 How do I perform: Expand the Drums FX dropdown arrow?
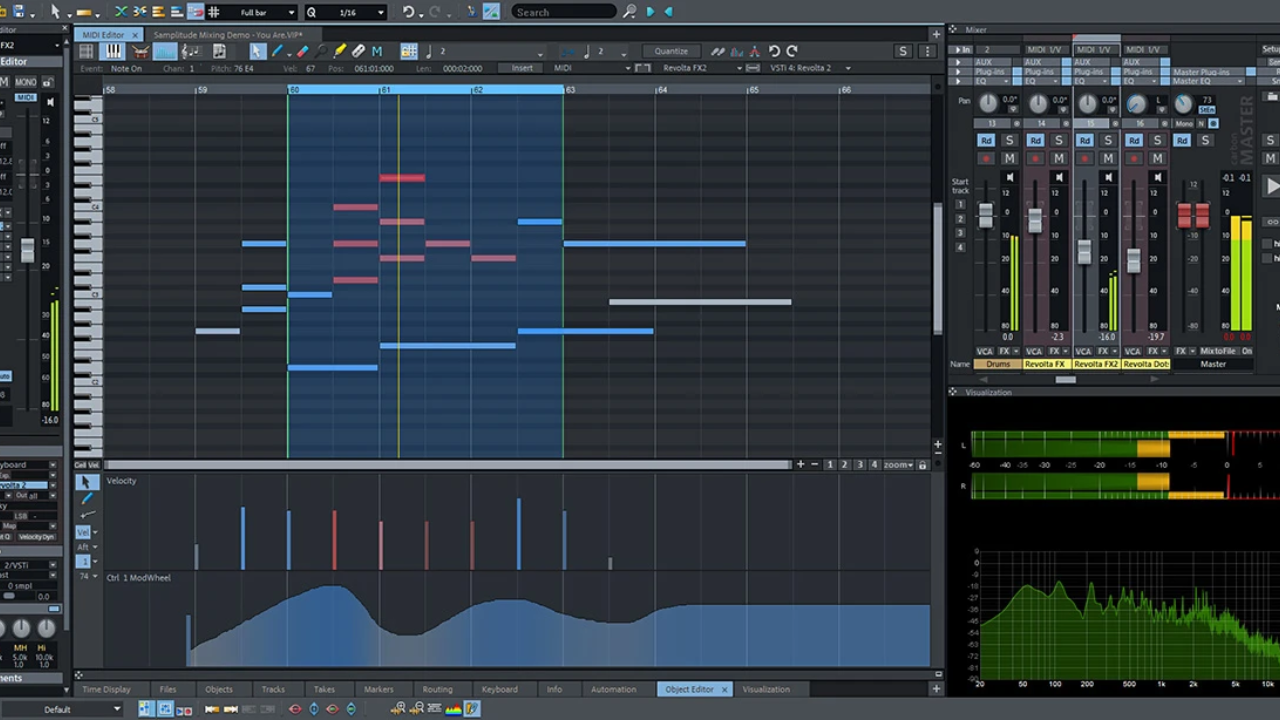pyautogui.click(x=1016, y=352)
